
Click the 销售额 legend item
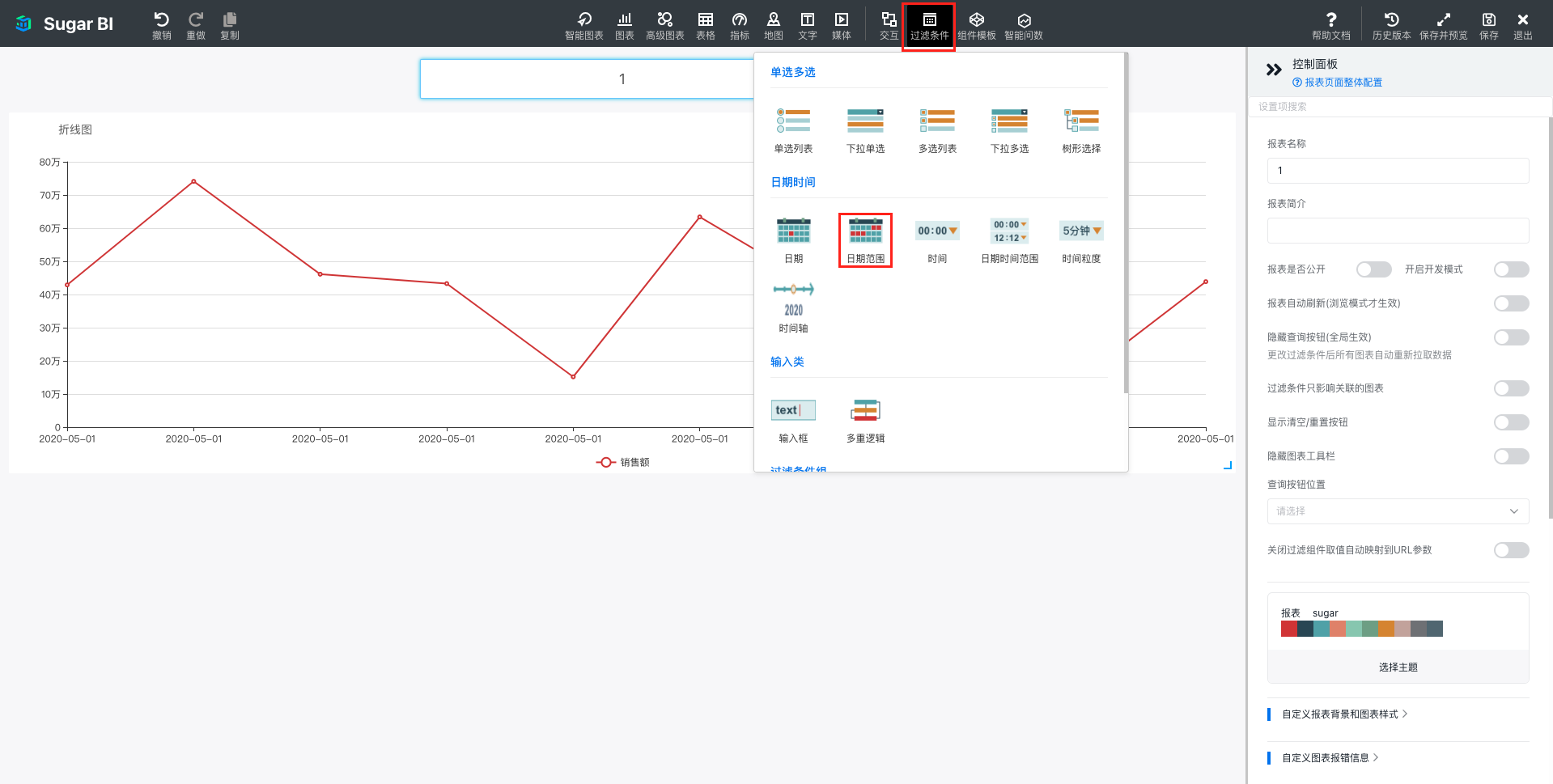click(623, 463)
